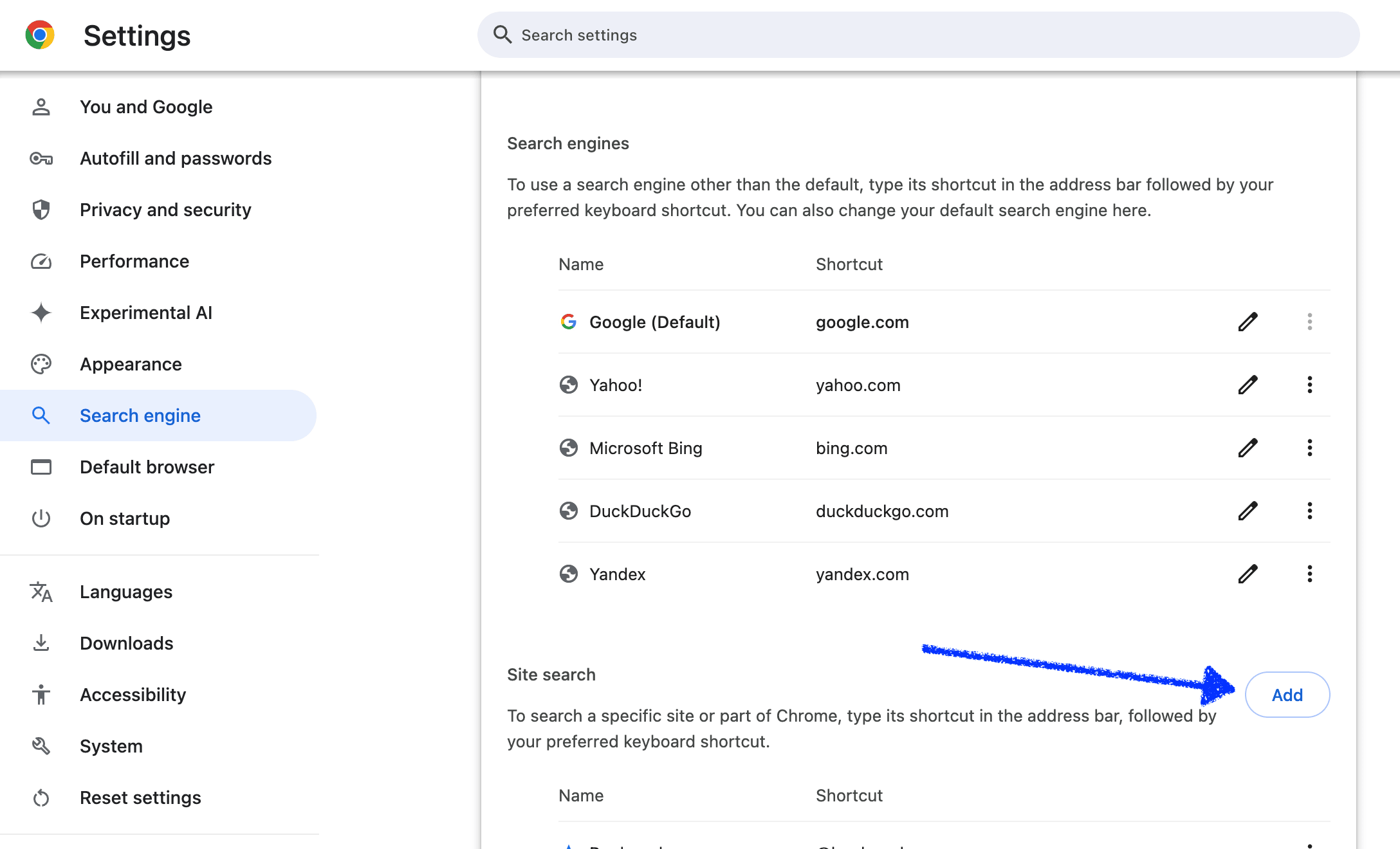Click the Add button for Site search

tap(1287, 695)
